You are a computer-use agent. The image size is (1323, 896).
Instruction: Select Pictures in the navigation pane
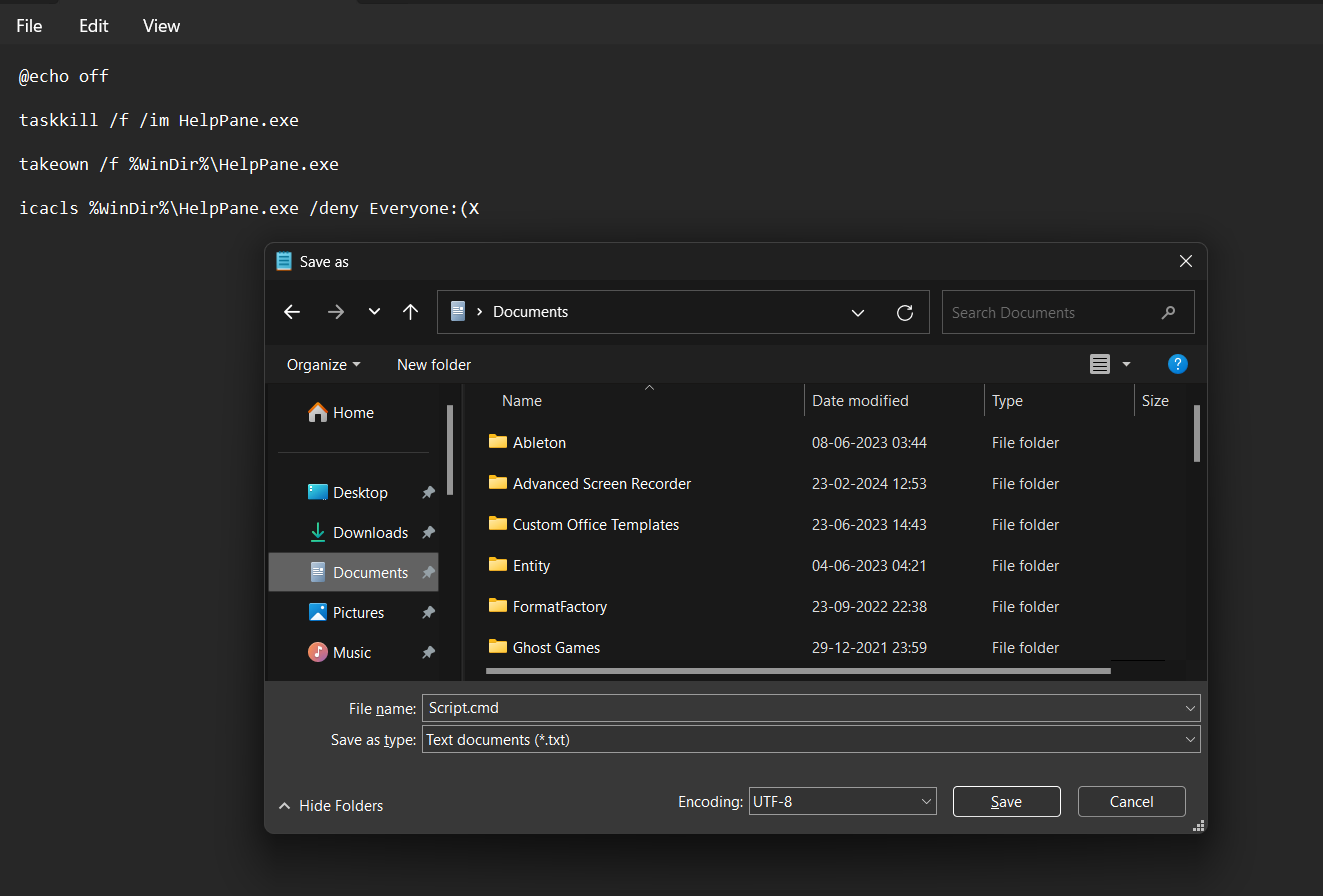tap(358, 612)
